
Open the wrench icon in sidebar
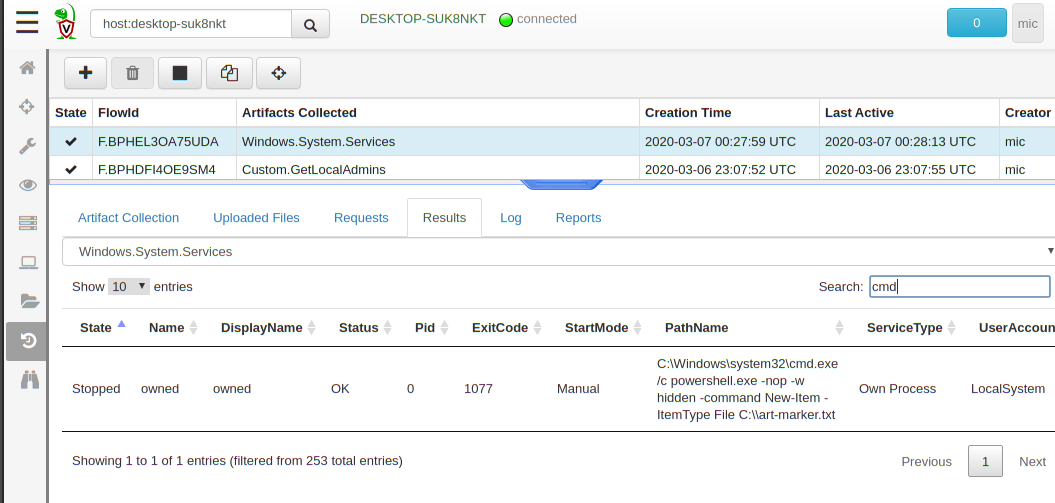(x=28, y=146)
